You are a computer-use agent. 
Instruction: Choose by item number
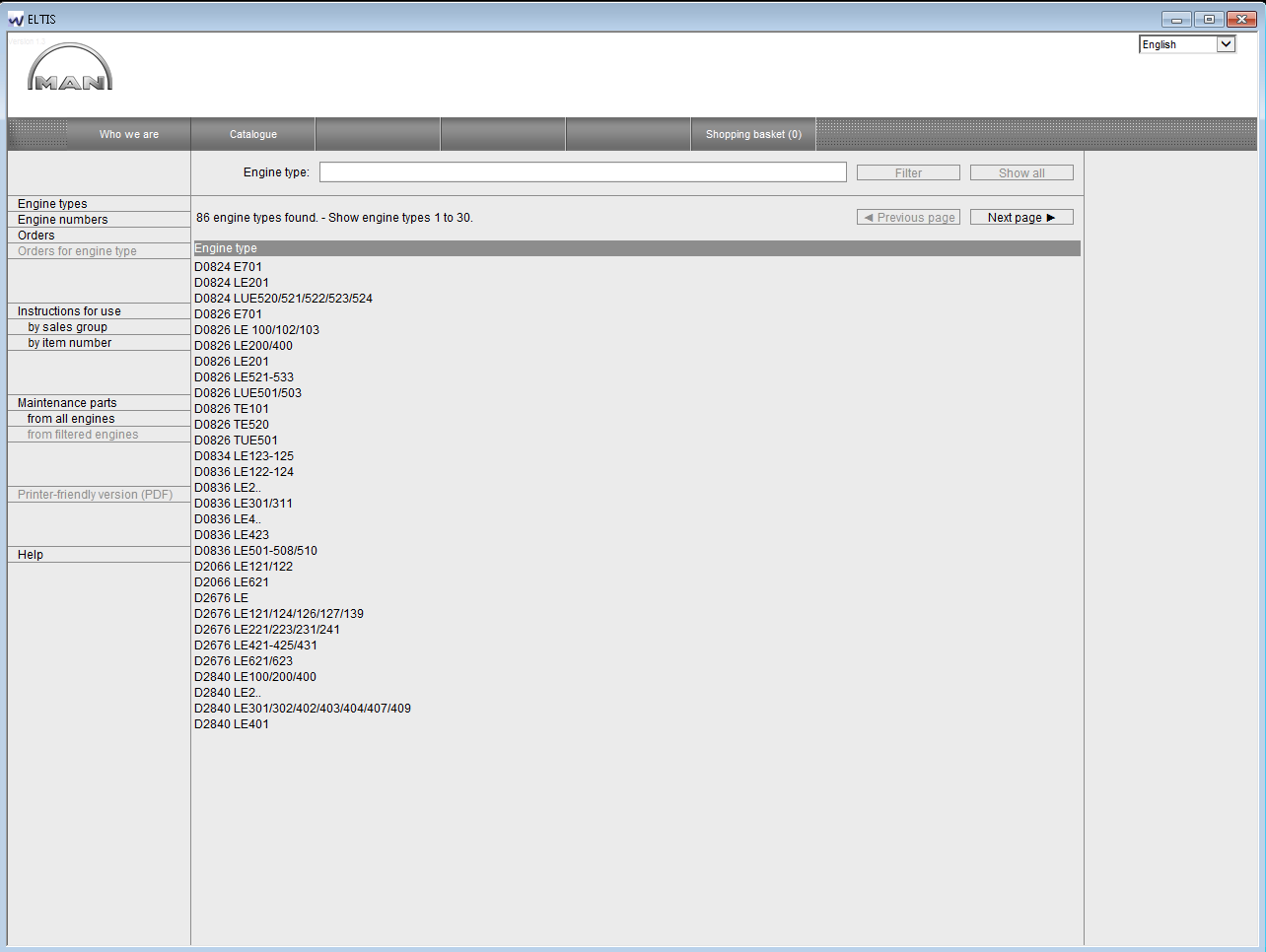tap(69, 343)
